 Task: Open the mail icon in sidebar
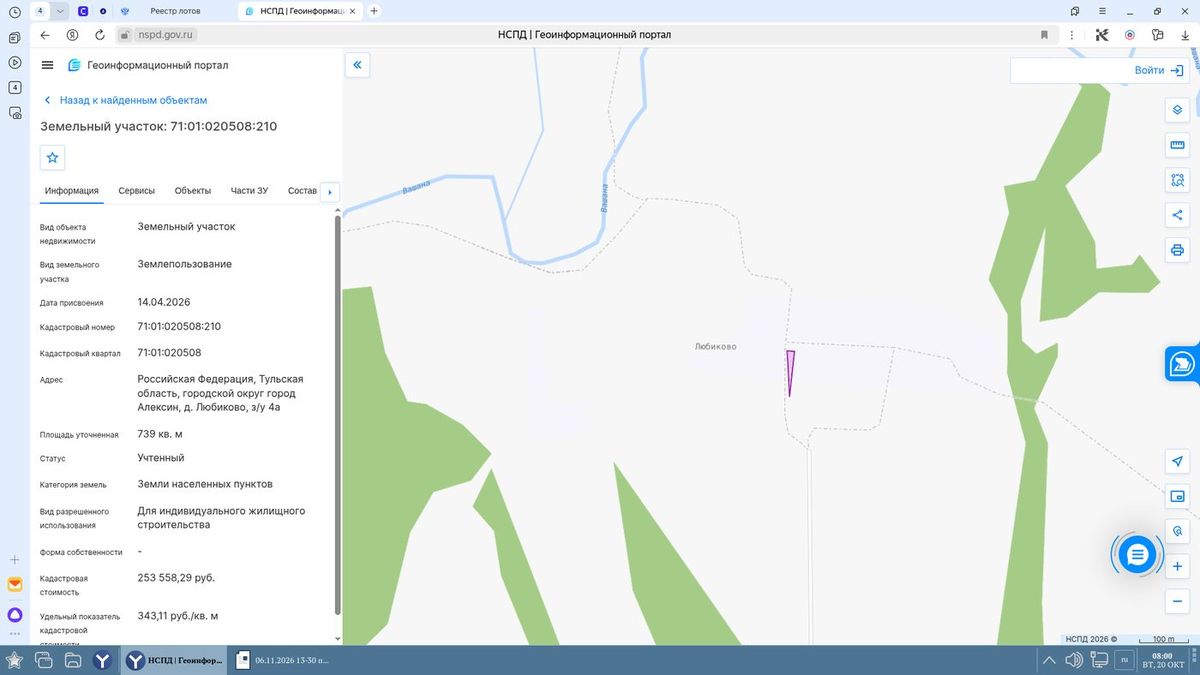pyautogui.click(x=14, y=584)
